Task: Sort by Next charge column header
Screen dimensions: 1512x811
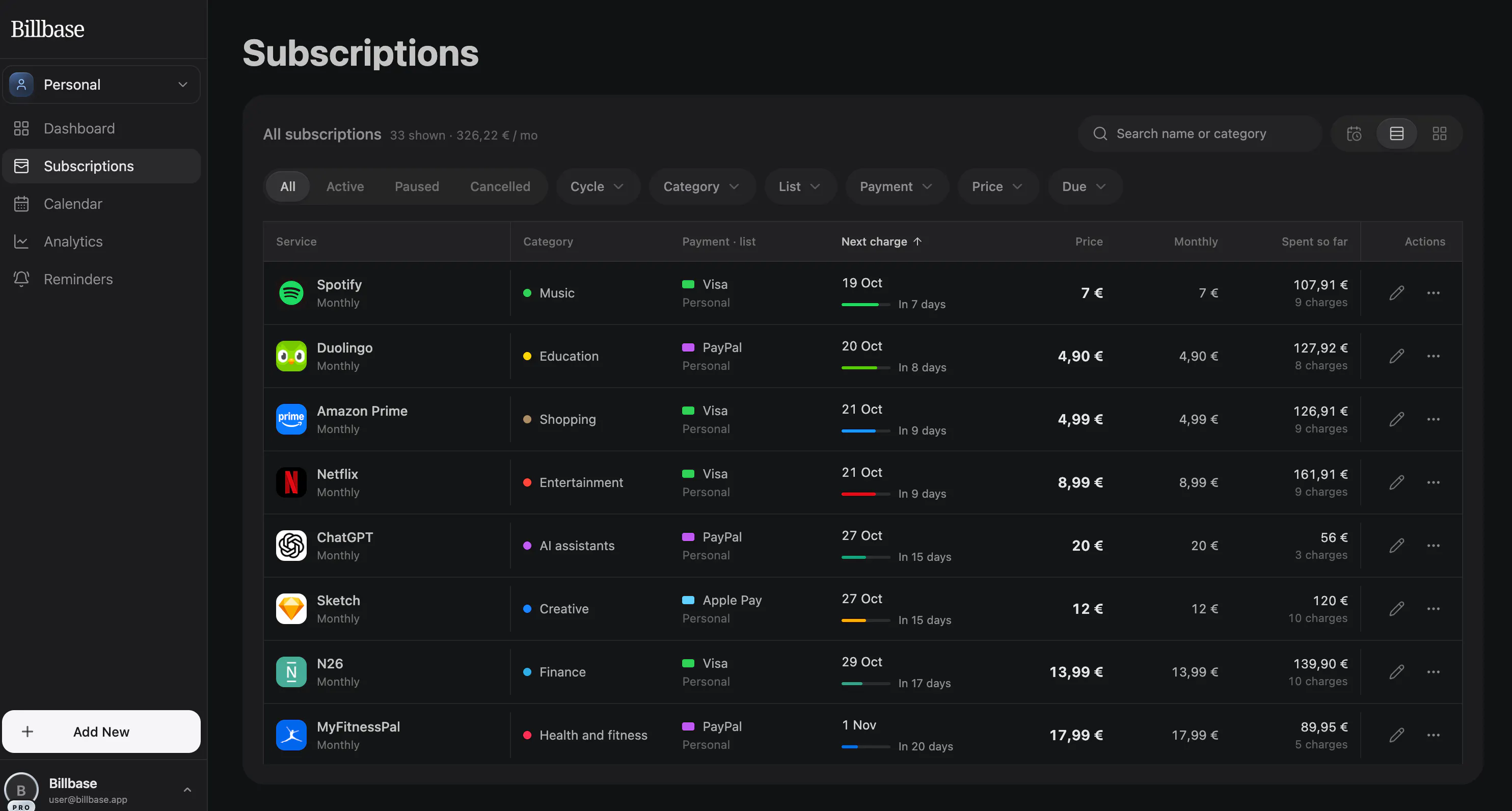Action: pos(882,242)
